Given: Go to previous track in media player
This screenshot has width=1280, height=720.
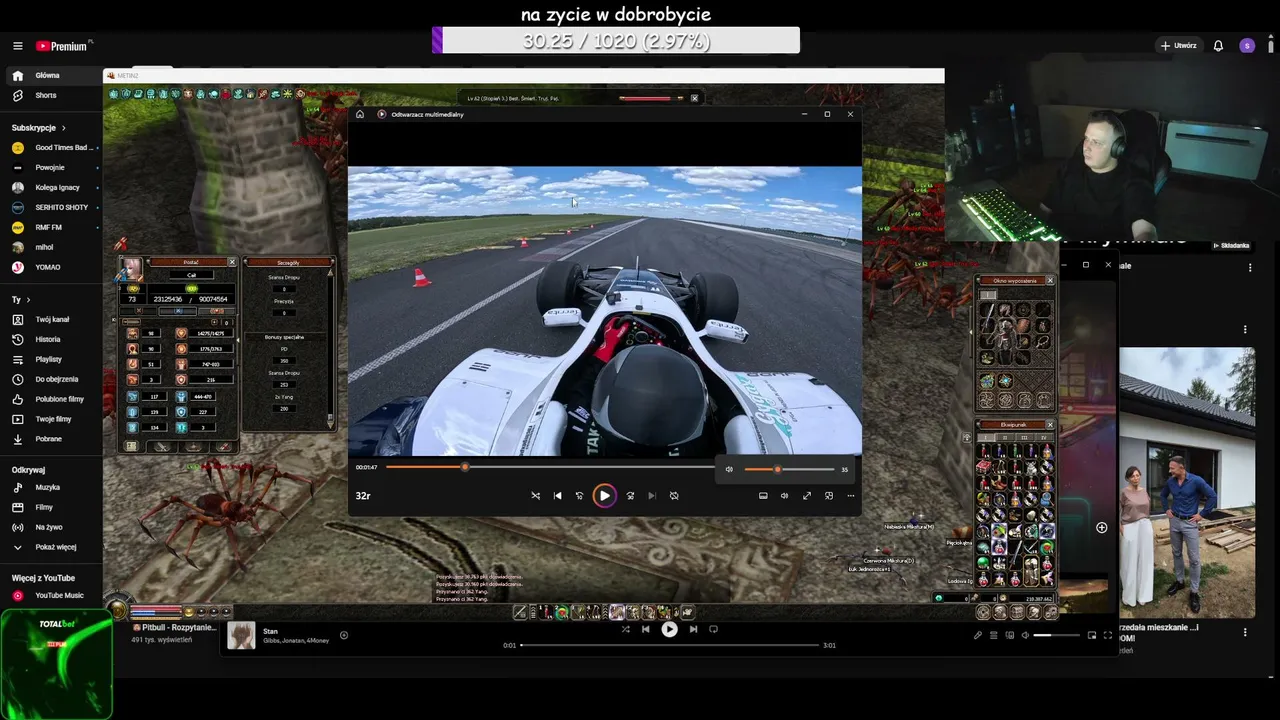Looking at the screenshot, I should [558, 495].
